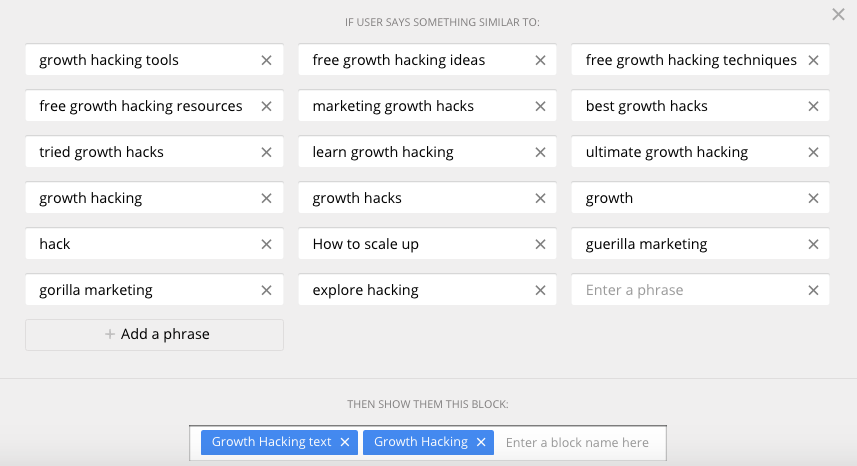Remove 'free growth hacking techniques' phrase
Viewport: 857px width, 466px height.
click(x=813, y=60)
